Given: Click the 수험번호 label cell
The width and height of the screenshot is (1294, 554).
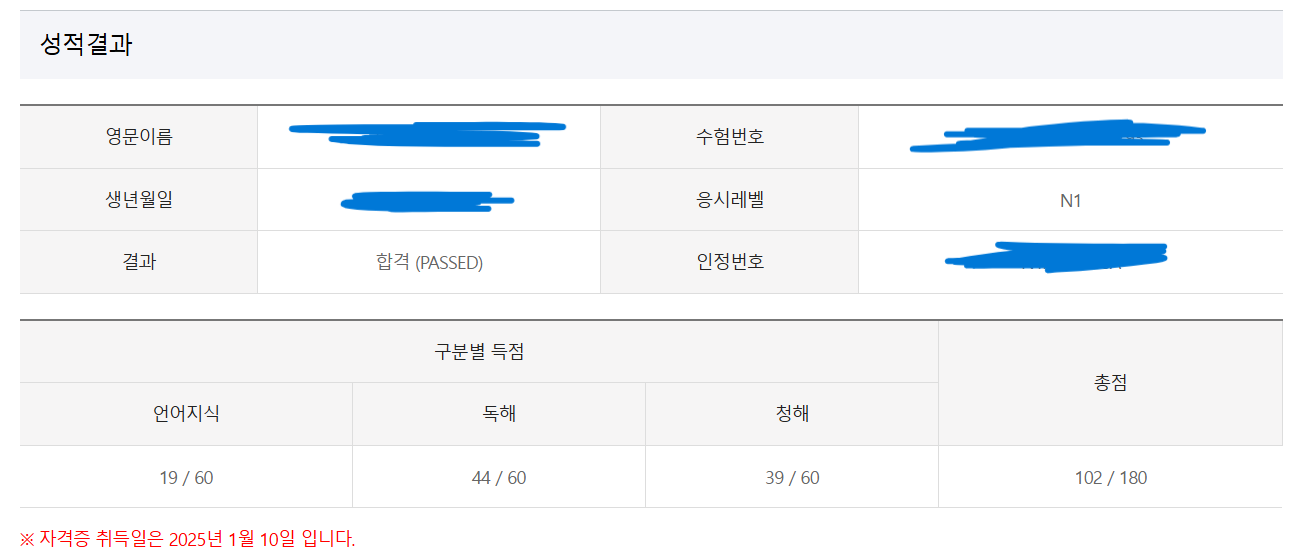Looking at the screenshot, I should pos(729,137).
